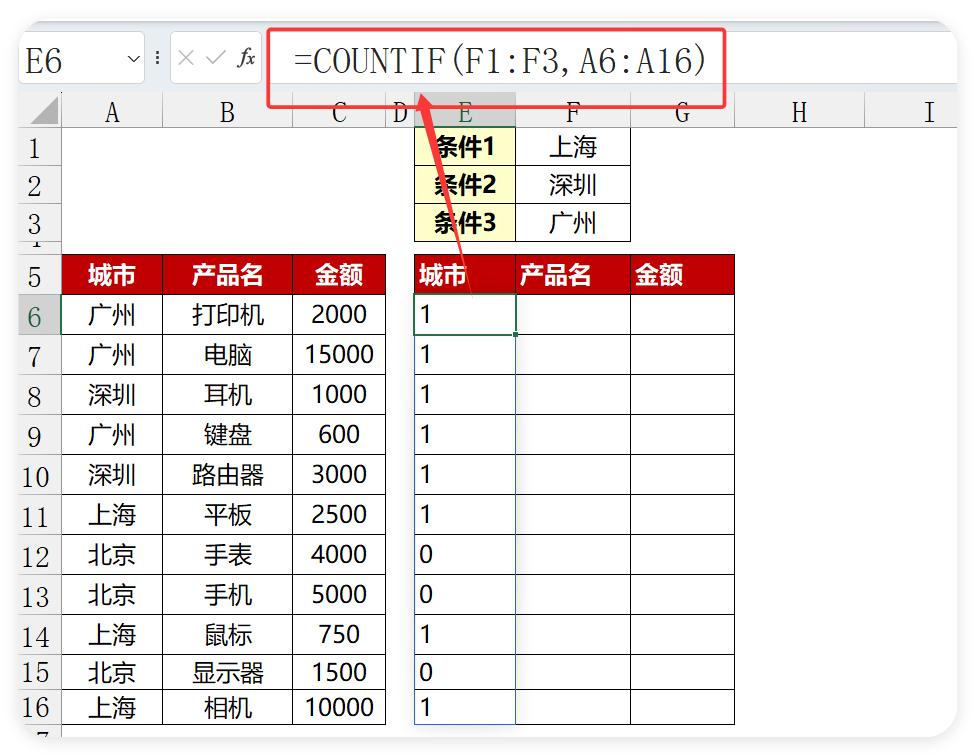Select the 深圳 cell in row 8
This screenshot has height=755, width=975.
[112, 394]
